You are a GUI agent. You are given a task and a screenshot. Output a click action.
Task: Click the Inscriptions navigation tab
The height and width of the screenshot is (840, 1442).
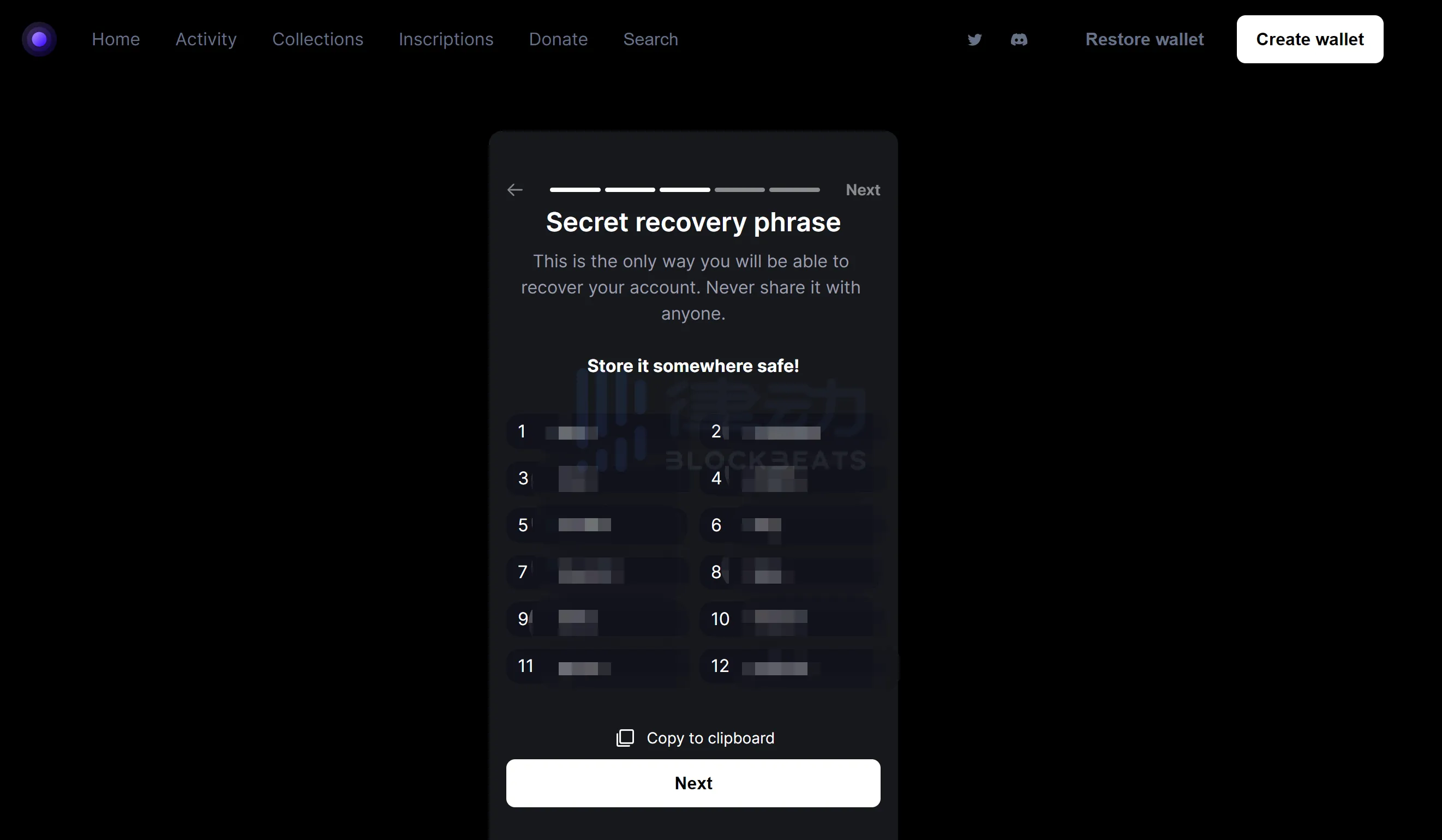[x=446, y=39]
